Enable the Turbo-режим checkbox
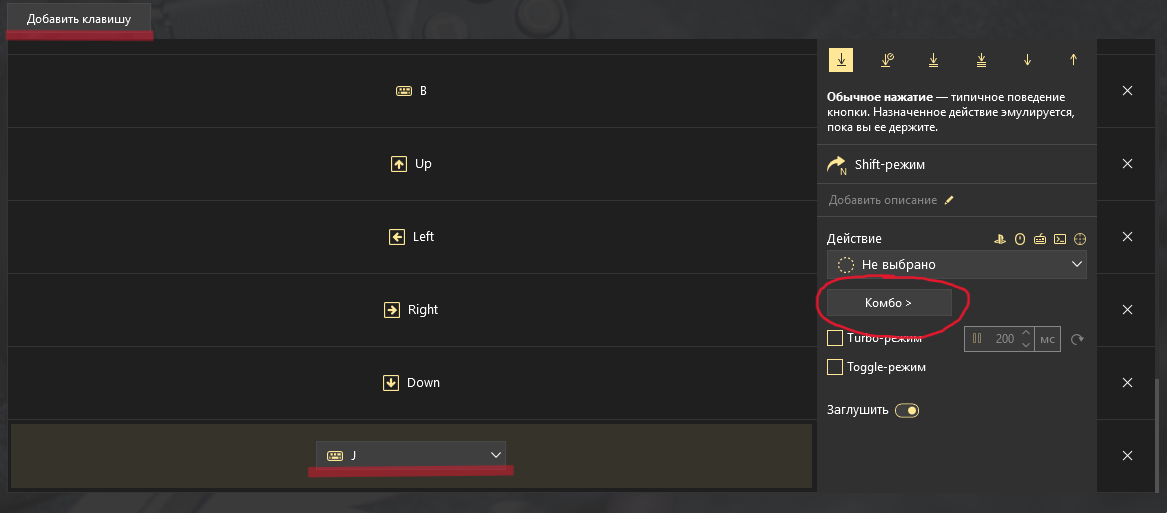1167x513 pixels. (x=835, y=339)
